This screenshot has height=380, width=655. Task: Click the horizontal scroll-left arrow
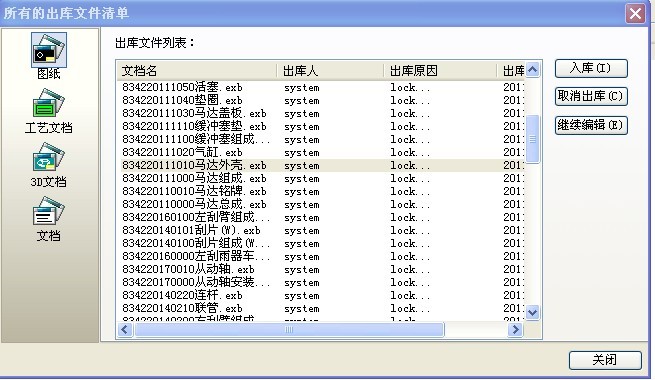(124, 330)
